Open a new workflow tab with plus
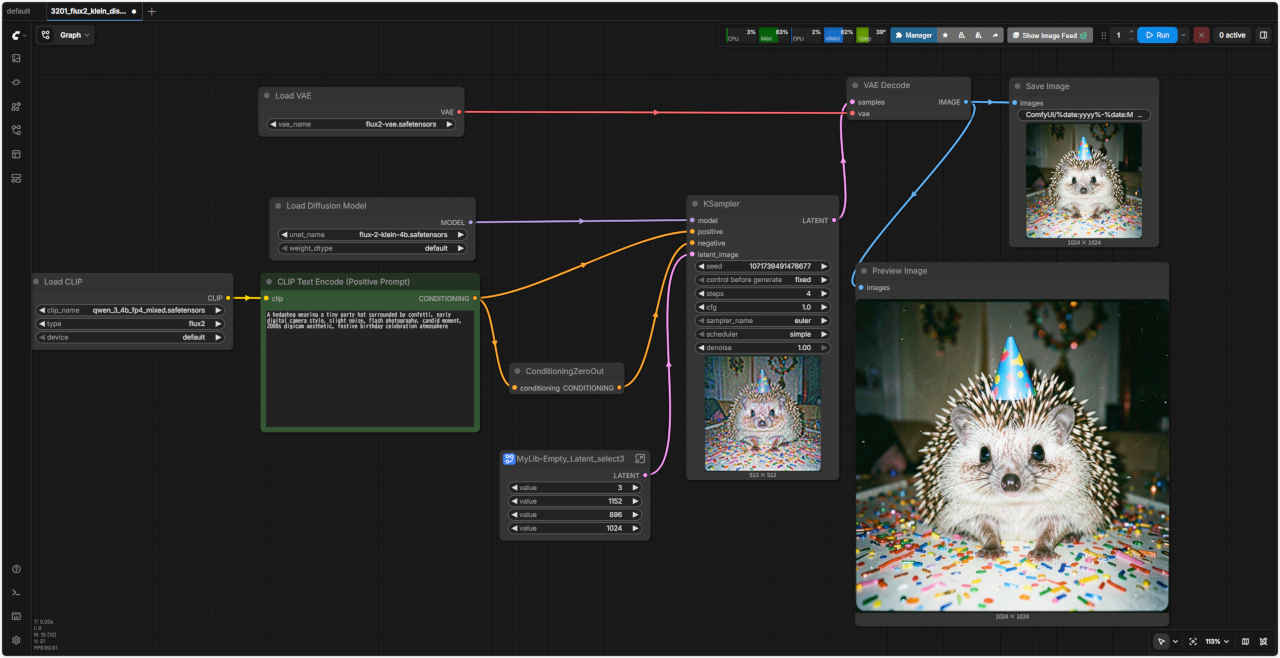Viewport: 1280px width, 658px height. [152, 11]
